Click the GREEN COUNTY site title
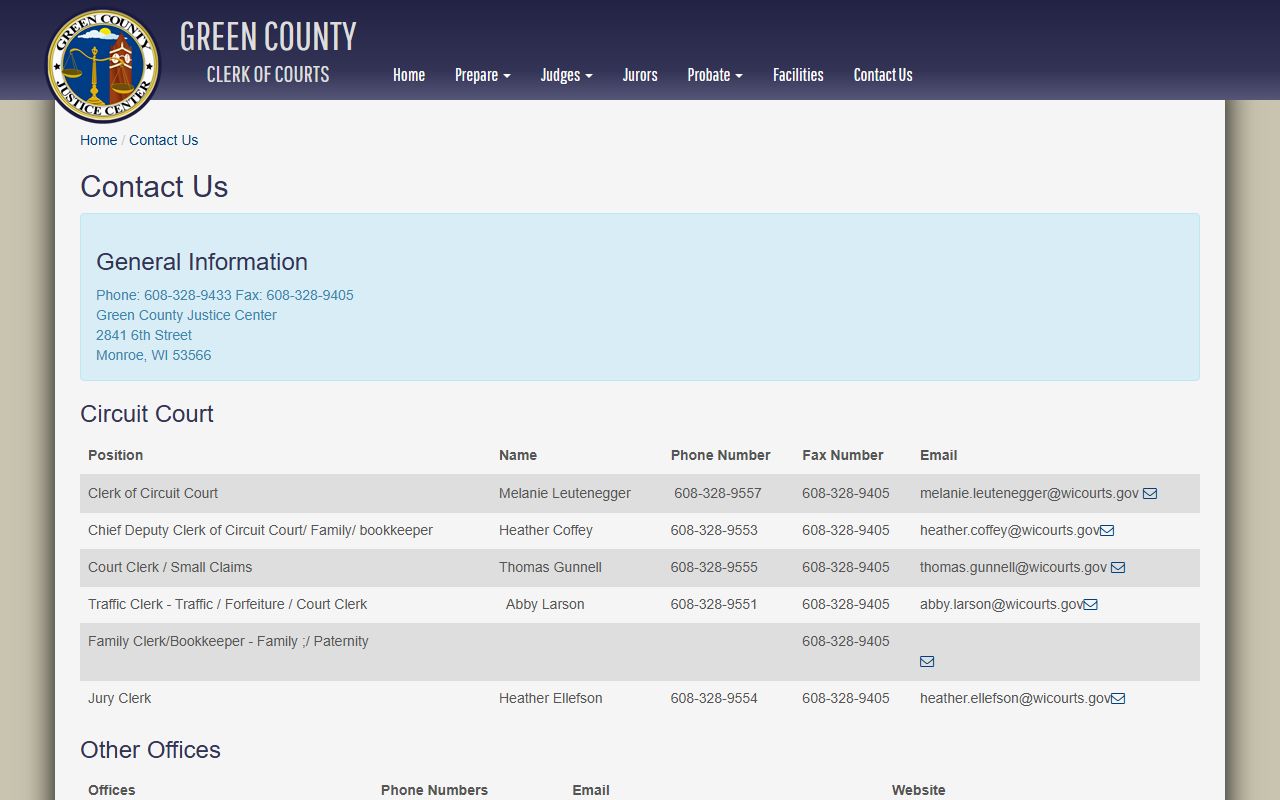 268,37
